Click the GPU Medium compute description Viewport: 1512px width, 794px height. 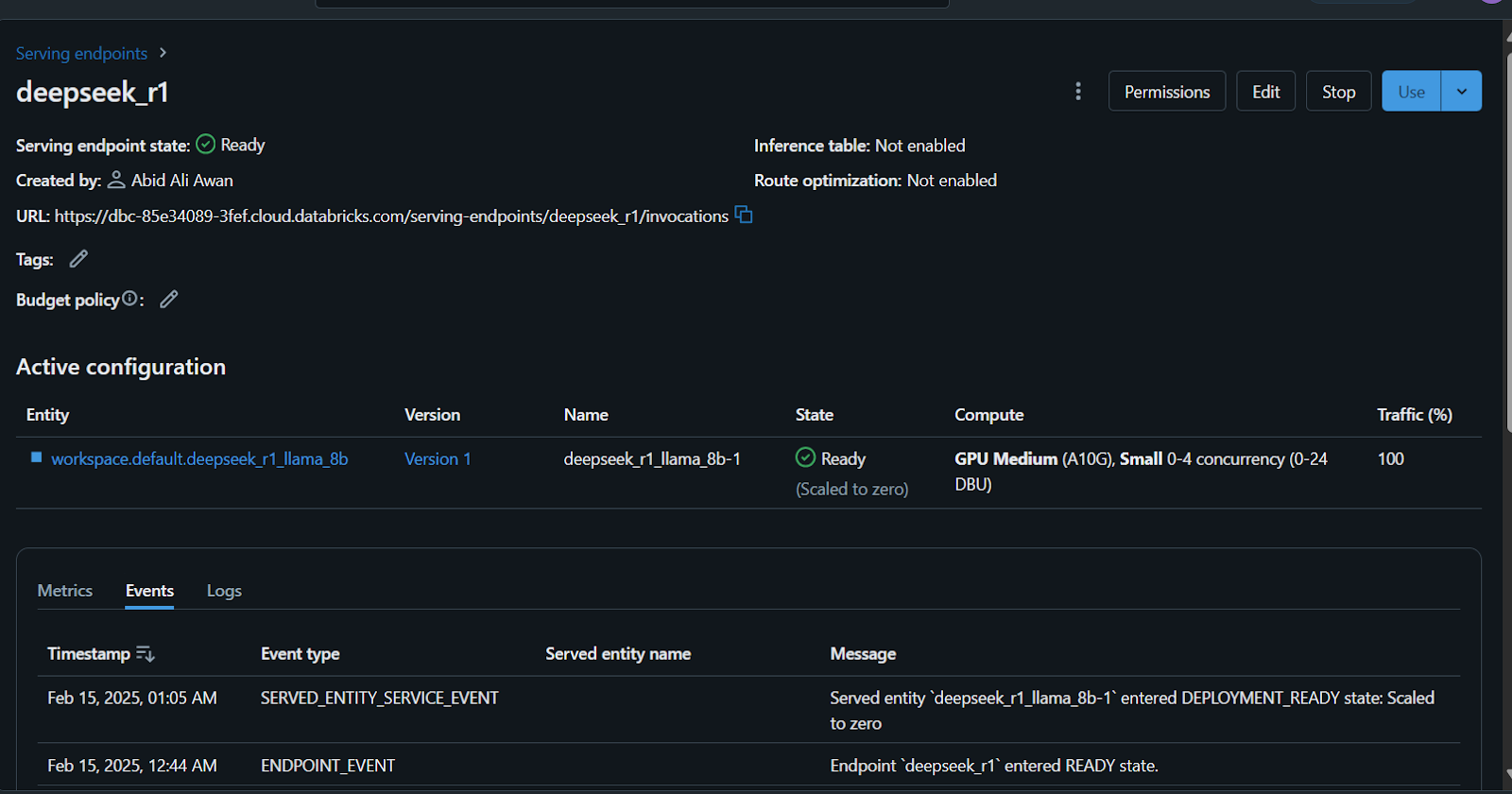(x=1141, y=471)
